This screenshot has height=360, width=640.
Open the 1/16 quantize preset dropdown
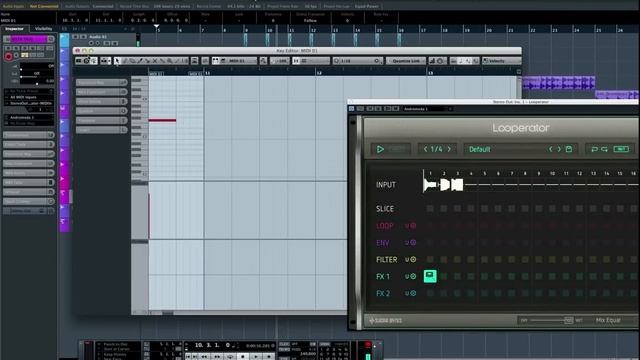tap(357, 61)
